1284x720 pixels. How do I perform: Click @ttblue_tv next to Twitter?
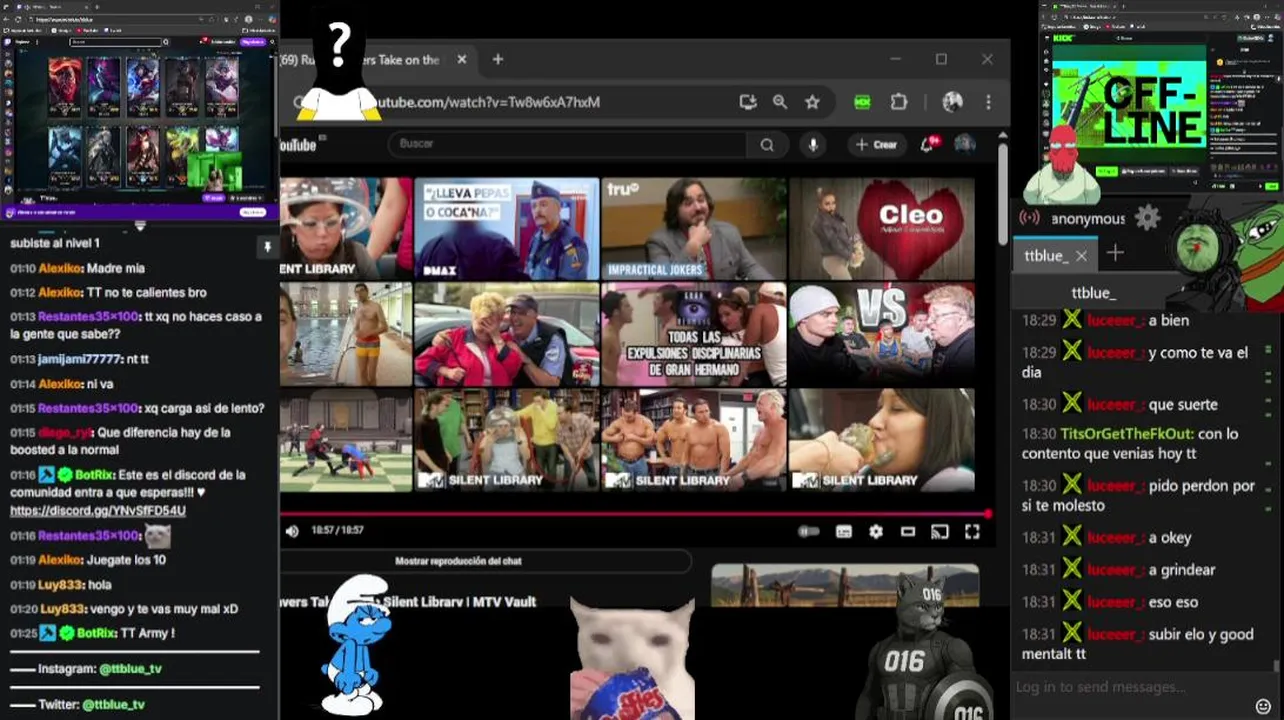click(x=114, y=705)
